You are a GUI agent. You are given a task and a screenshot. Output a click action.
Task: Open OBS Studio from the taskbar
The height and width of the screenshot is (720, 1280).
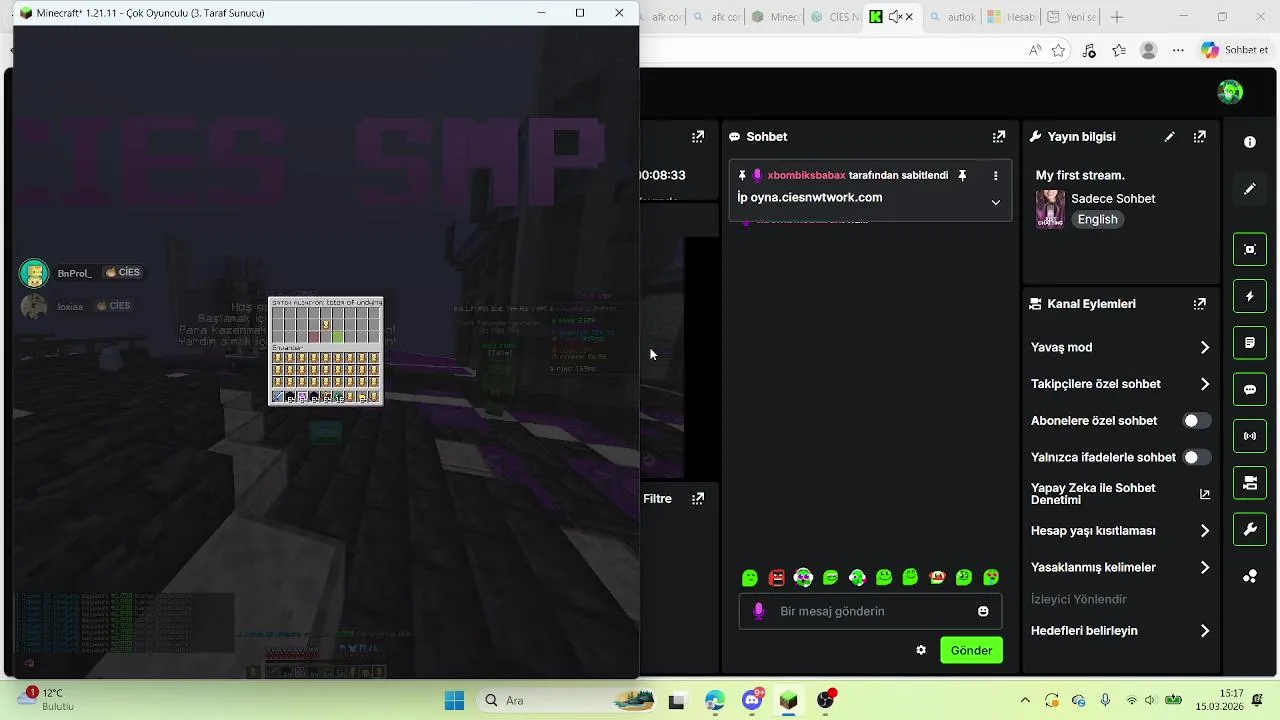[826, 700]
